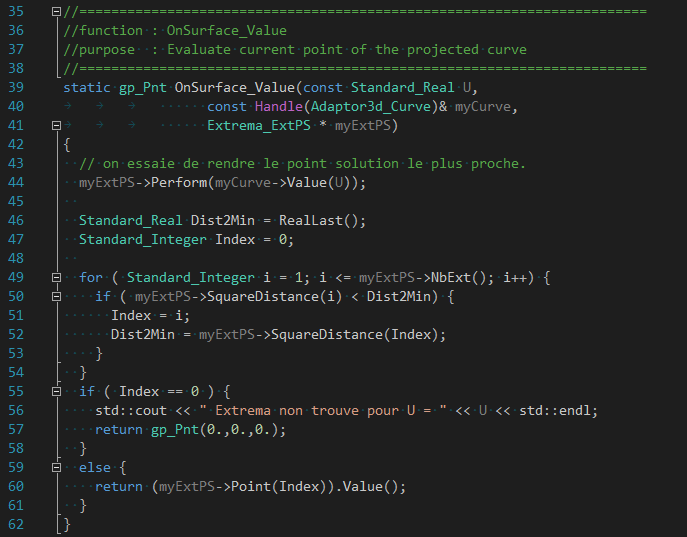Click line number 49 in the gutter
The width and height of the screenshot is (687, 537).
click(x=16, y=277)
